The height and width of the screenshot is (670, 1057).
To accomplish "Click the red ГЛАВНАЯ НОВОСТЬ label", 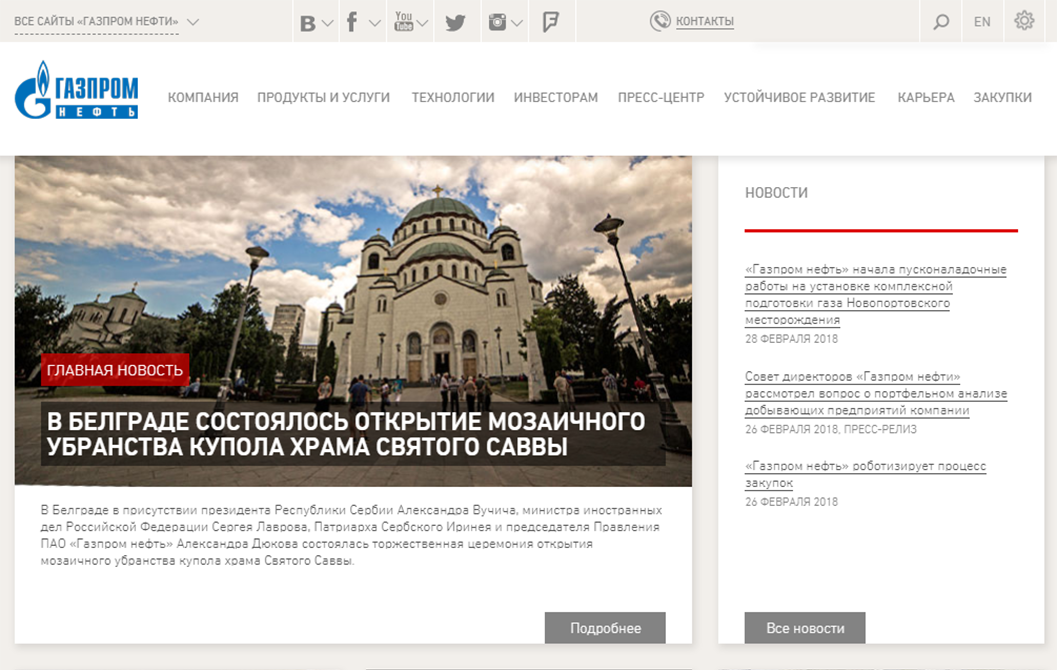I will [113, 370].
